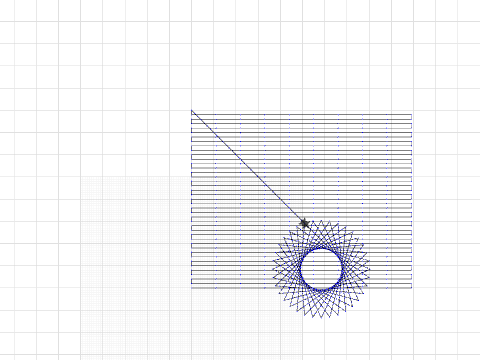Click the leftmost spike tip of the spirograph

[x=273, y=269]
